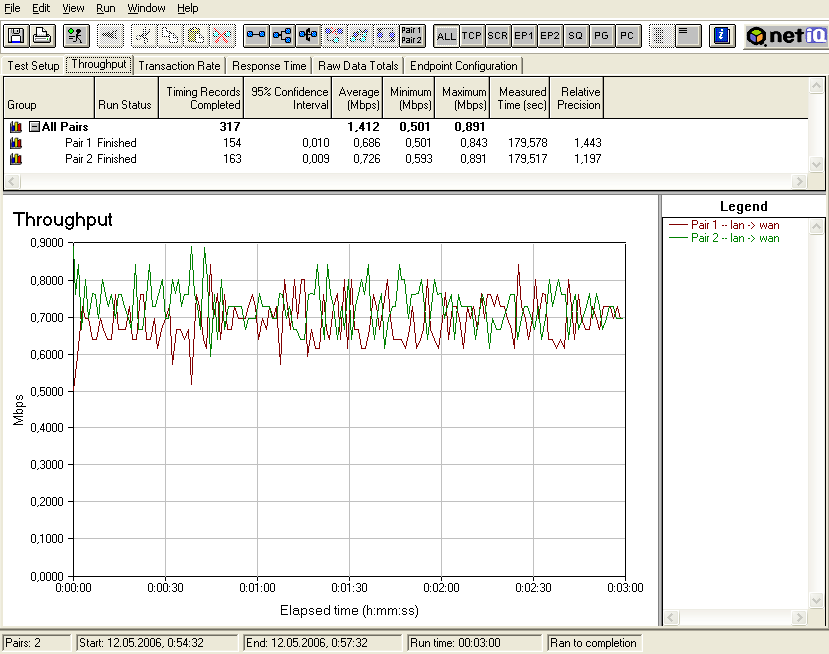
Task: Collapse the All Pairs group tree
Action: click(x=34, y=127)
